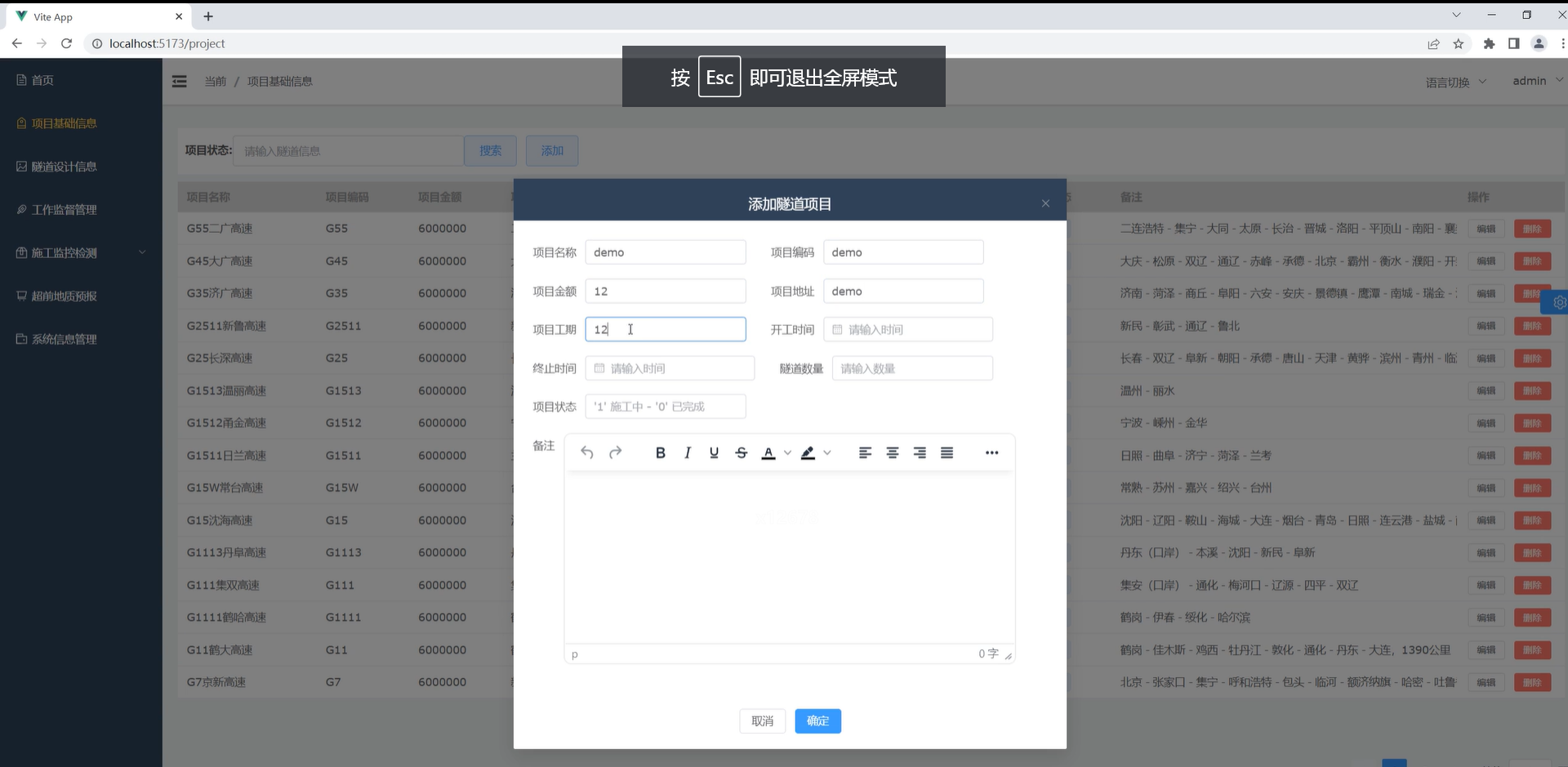Viewport: 1568px width, 767px height.
Task: Open work supervision management menu item
Action: pos(81,210)
